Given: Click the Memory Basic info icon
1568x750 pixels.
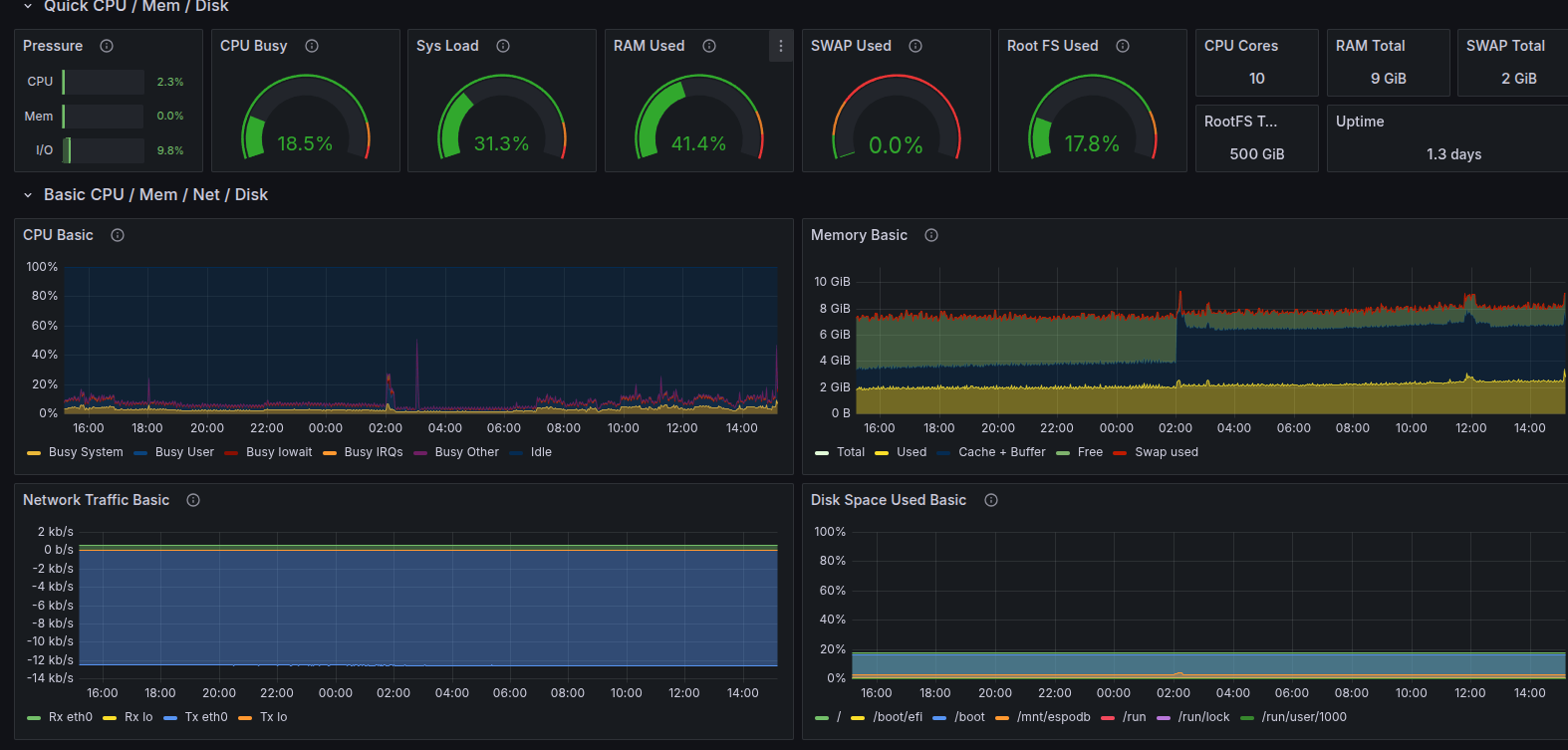Looking at the screenshot, I should pos(931,235).
